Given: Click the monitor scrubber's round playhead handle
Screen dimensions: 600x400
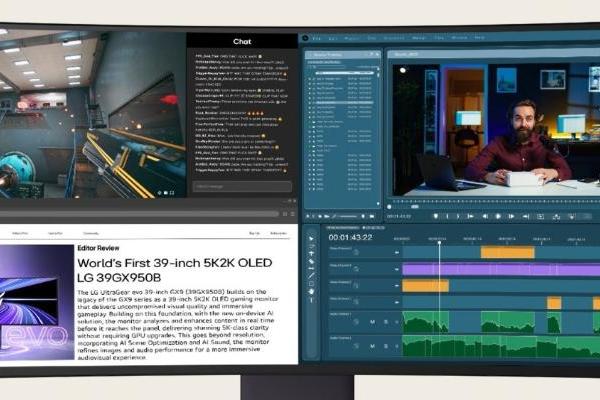Looking at the screenshot, I should [x=389, y=207].
